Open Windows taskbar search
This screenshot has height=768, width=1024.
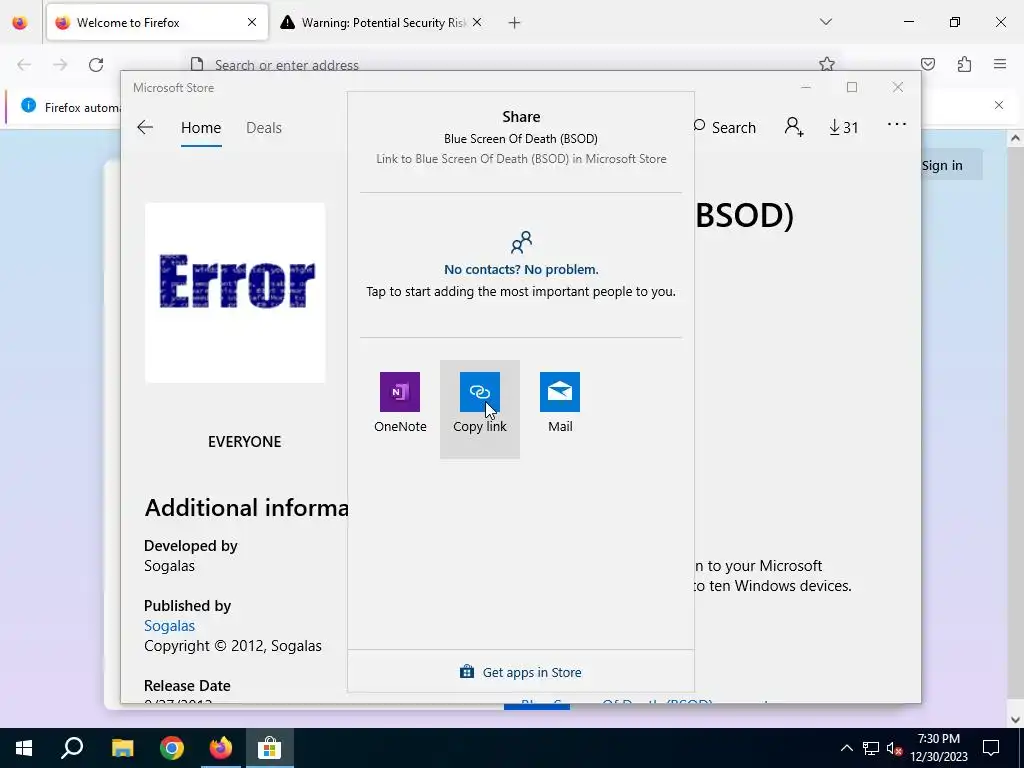[x=72, y=748]
